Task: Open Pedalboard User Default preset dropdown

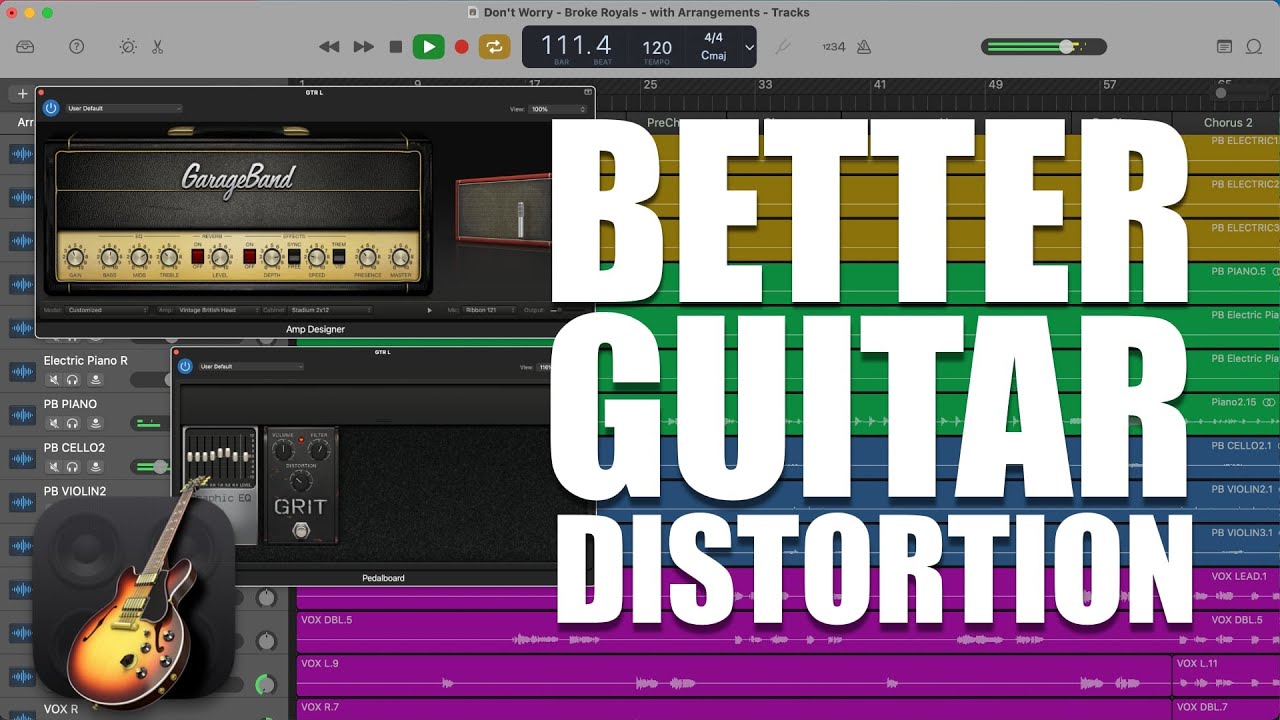Action: point(251,367)
